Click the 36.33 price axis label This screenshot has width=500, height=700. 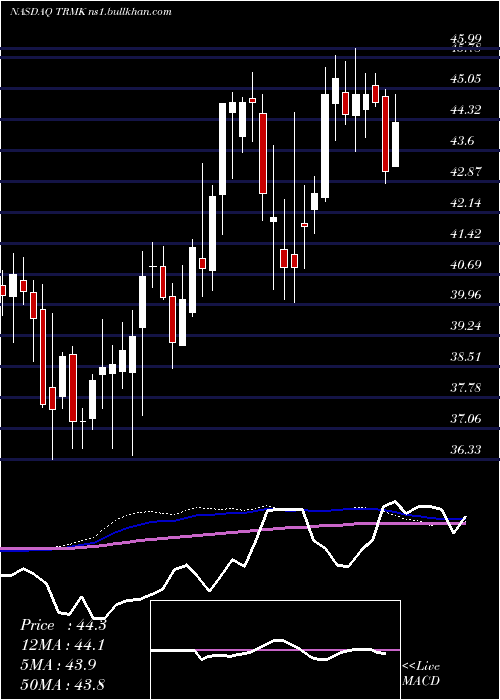pos(466,450)
